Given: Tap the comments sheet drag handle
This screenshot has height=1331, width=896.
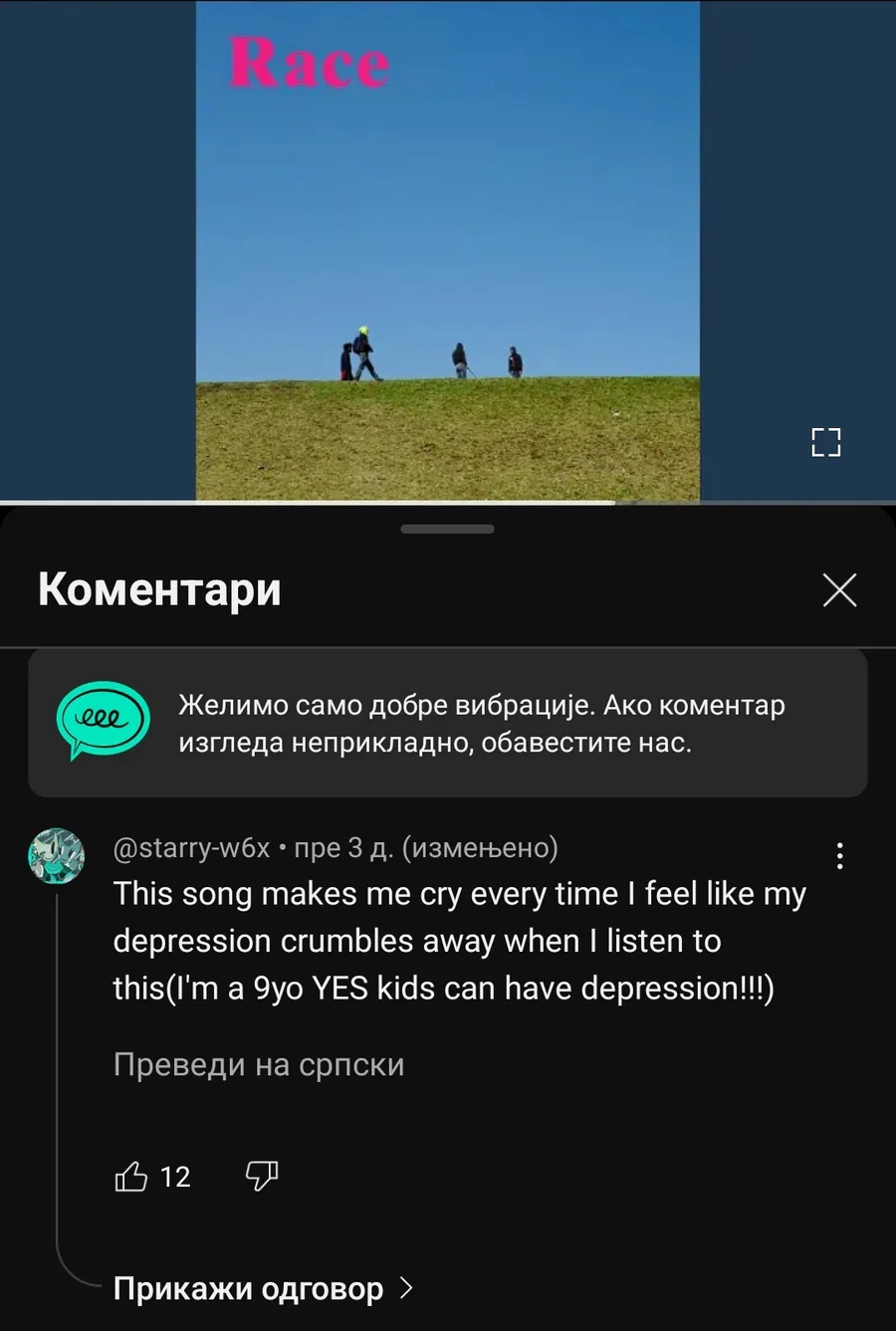Looking at the screenshot, I should (448, 529).
